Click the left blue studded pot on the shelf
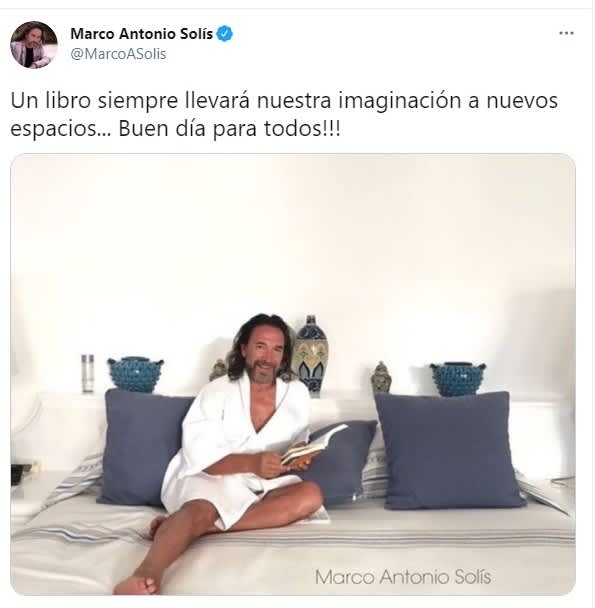Screen dimensions: 595x608 135,375
